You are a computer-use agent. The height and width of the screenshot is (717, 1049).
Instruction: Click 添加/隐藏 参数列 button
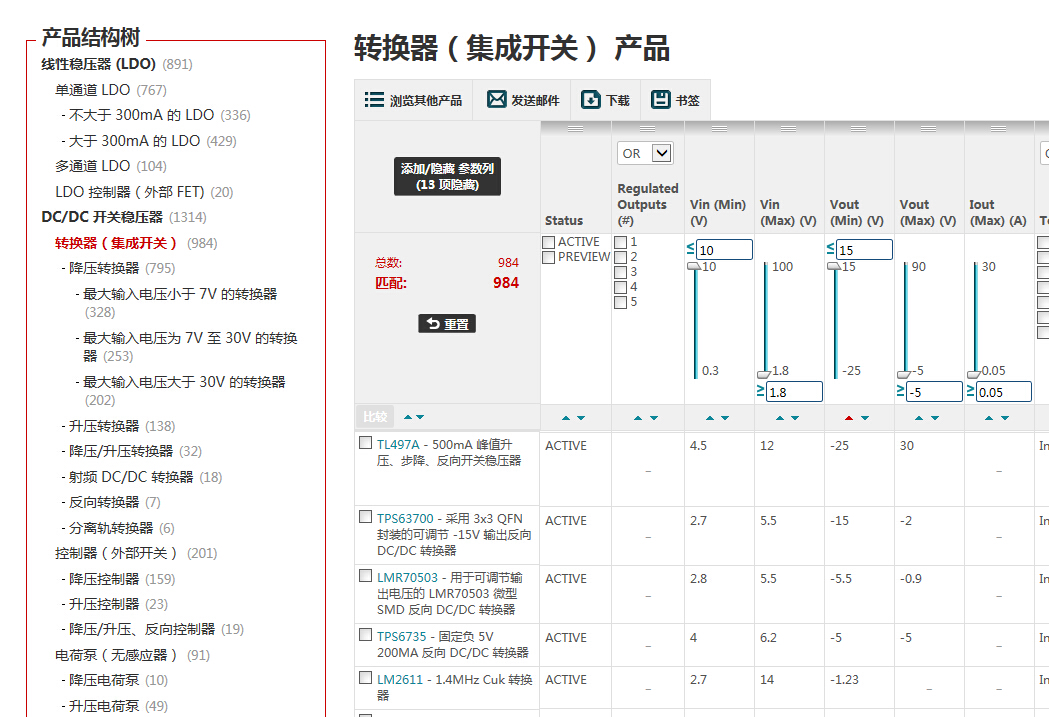tap(447, 177)
